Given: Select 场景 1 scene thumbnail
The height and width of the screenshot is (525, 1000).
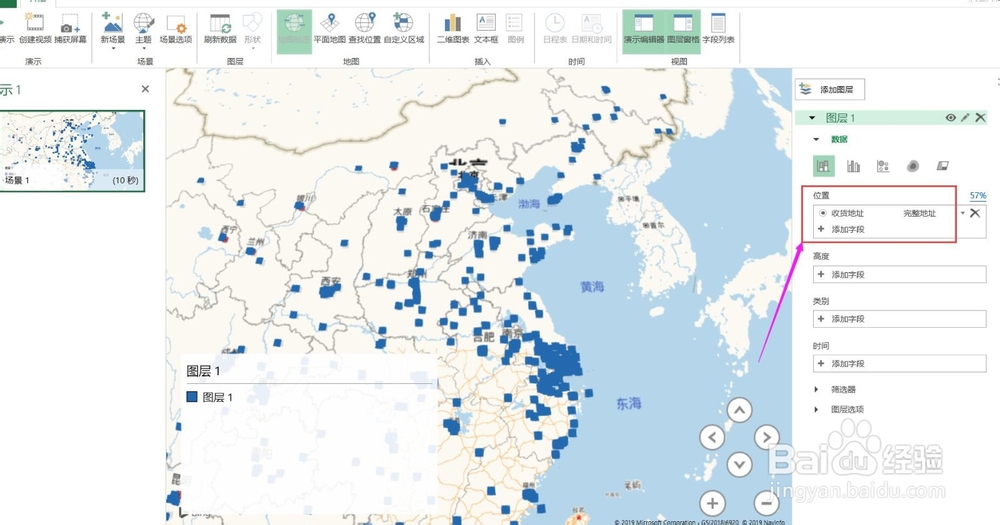Looking at the screenshot, I should pos(72,151).
